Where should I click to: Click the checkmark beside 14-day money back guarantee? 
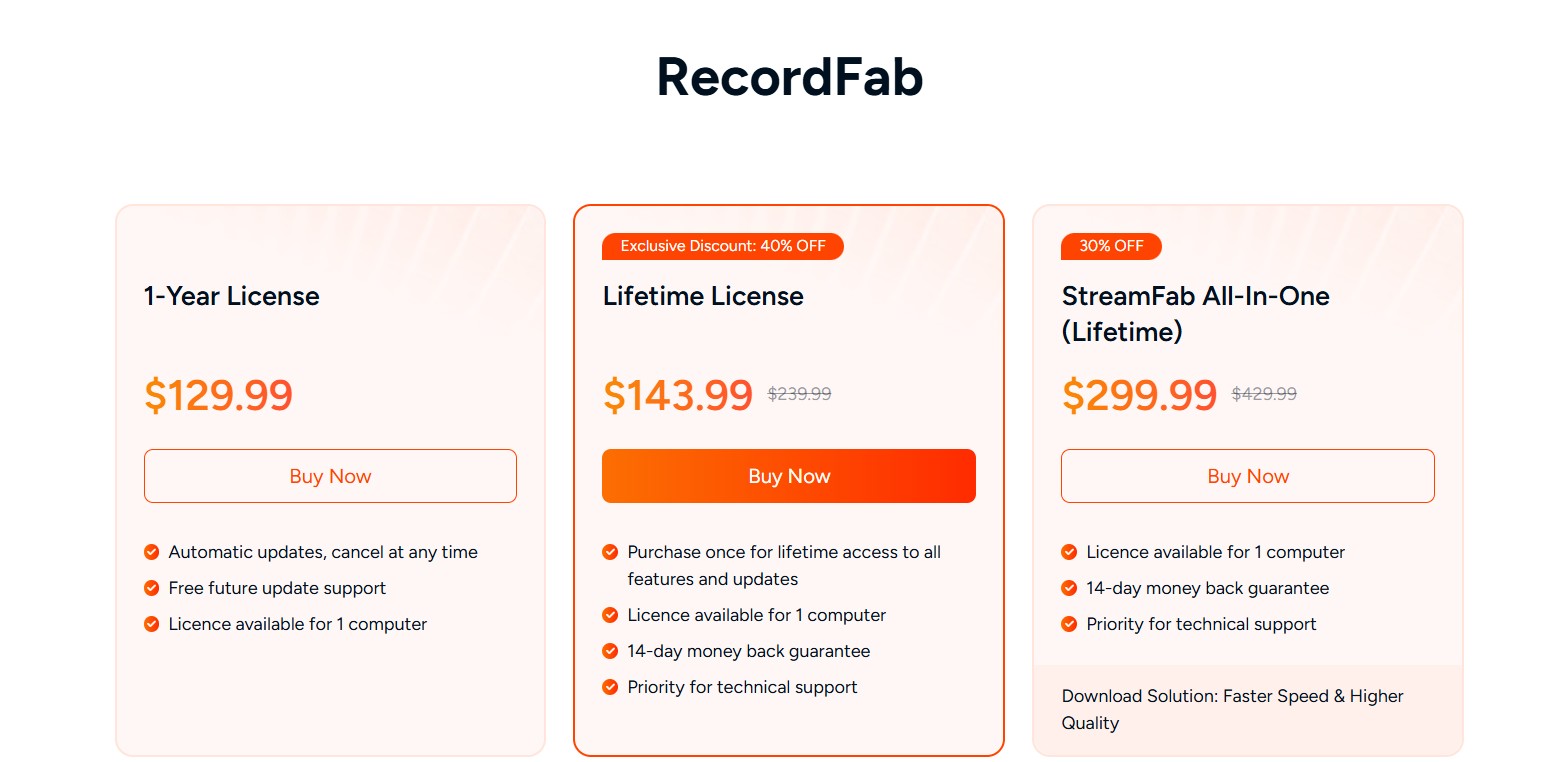pyautogui.click(x=610, y=651)
